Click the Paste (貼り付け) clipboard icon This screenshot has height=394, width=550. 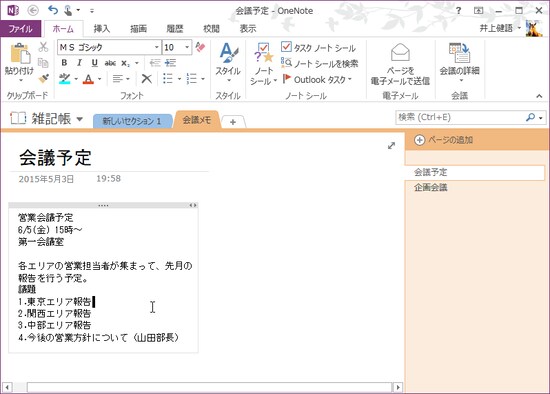[x=20, y=53]
